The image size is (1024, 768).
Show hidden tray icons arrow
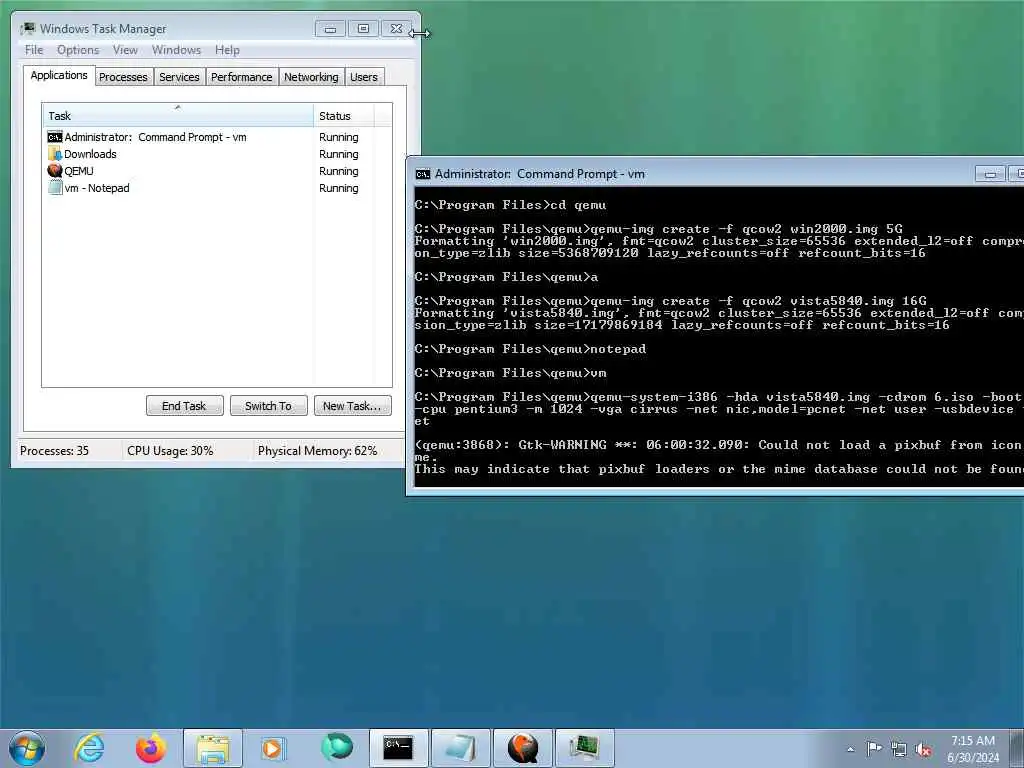pos(850,749)
